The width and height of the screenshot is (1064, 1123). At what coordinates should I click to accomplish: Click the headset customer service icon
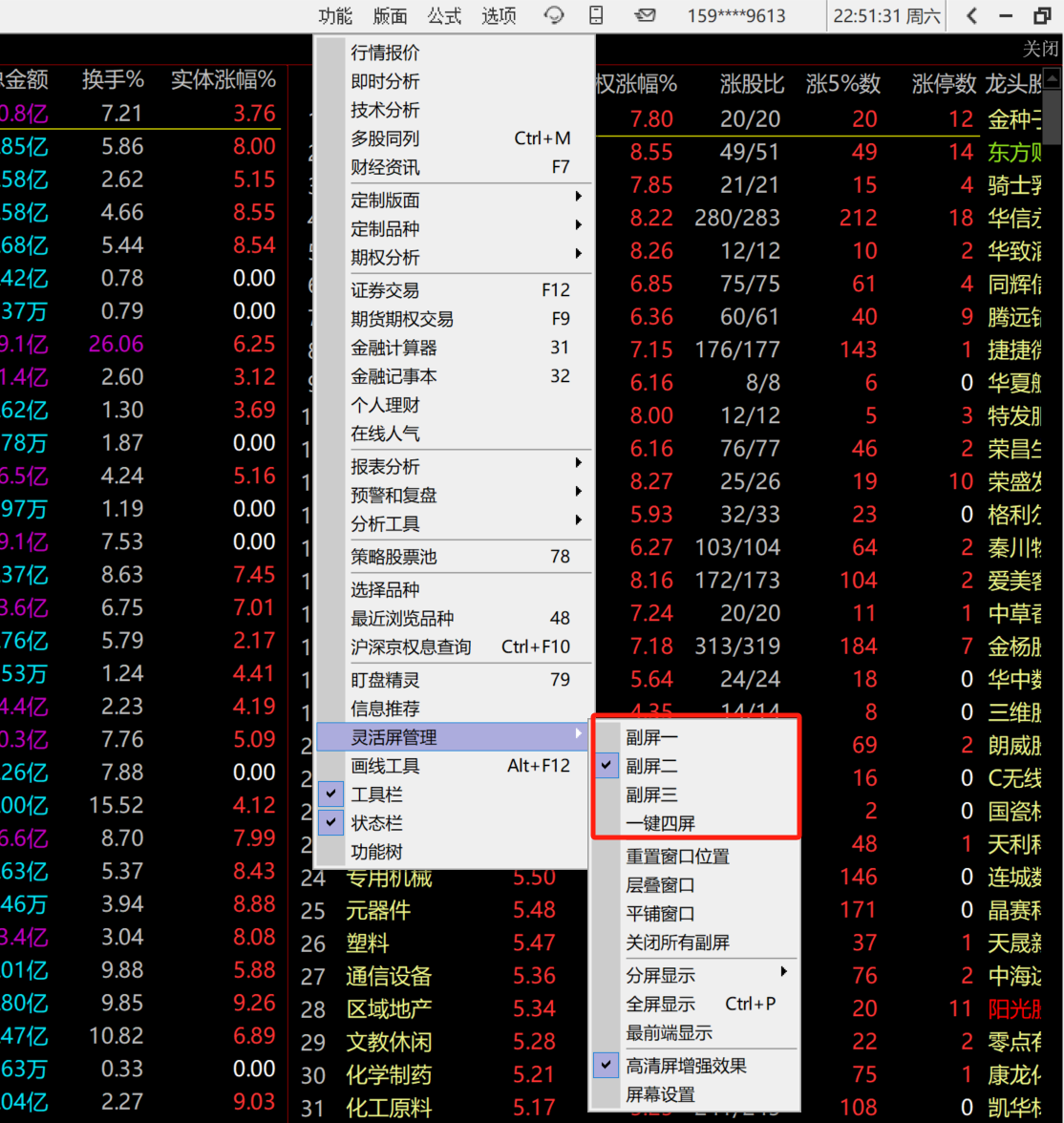click(553, 15)
